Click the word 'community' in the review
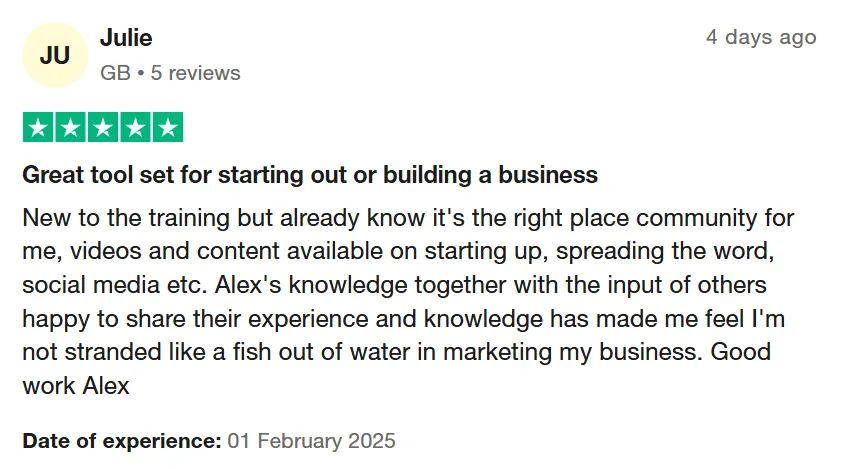This screenshot has width=855, height=469. click(696, 218)
